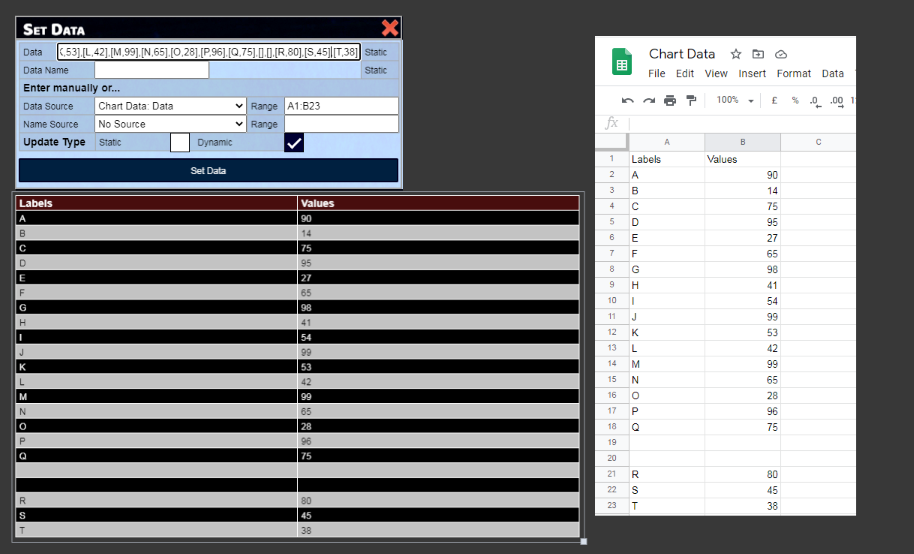The image size is (914, 554).
Task: Format as percent
Action: tap(795, 100)
